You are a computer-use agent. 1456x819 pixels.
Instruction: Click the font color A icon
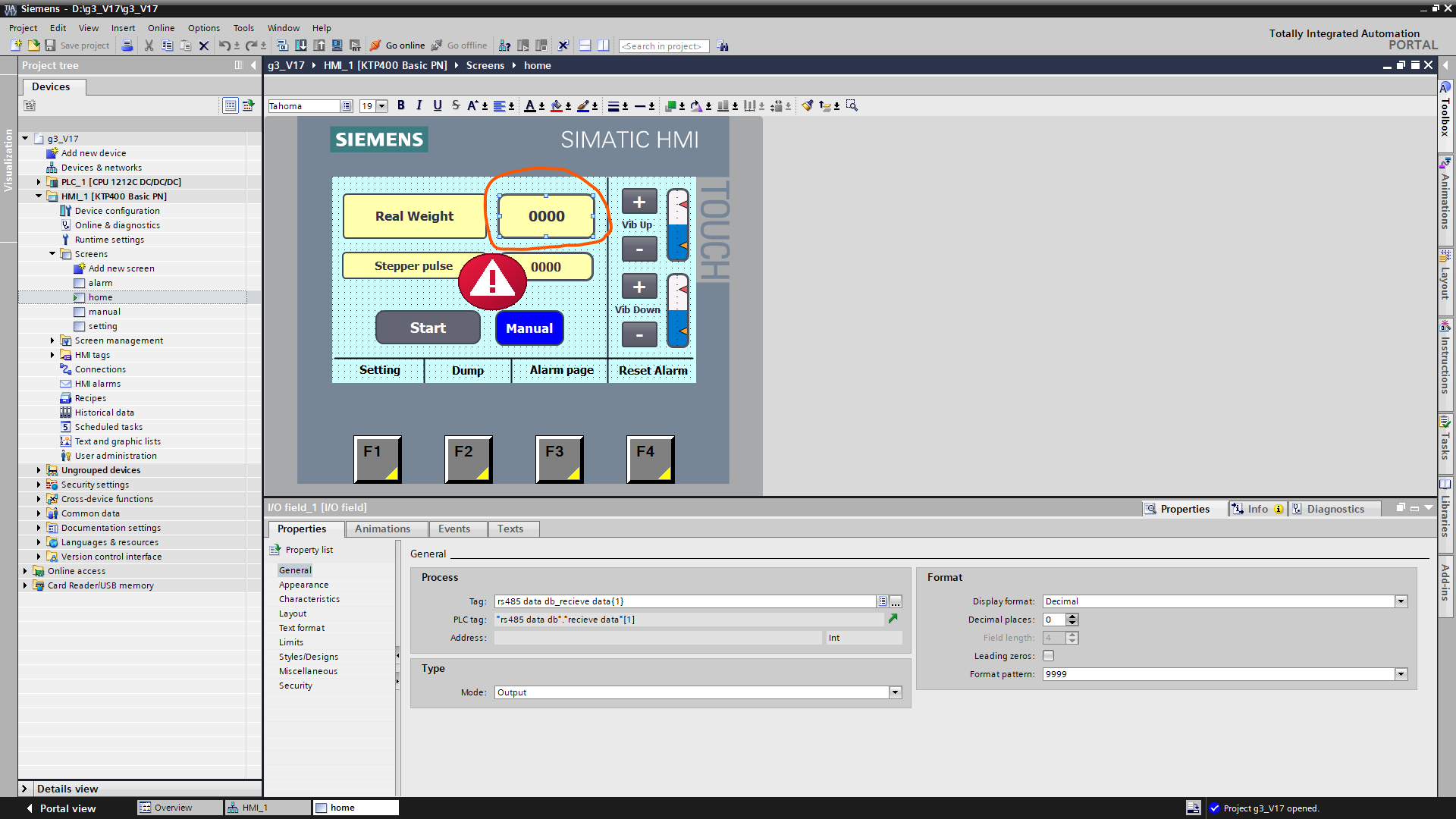530,105
